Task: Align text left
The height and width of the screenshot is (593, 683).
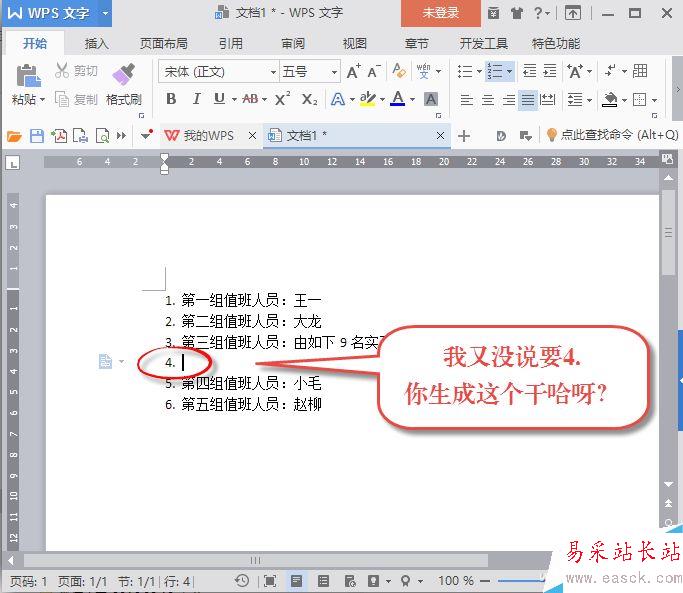Action: point(467,100)
